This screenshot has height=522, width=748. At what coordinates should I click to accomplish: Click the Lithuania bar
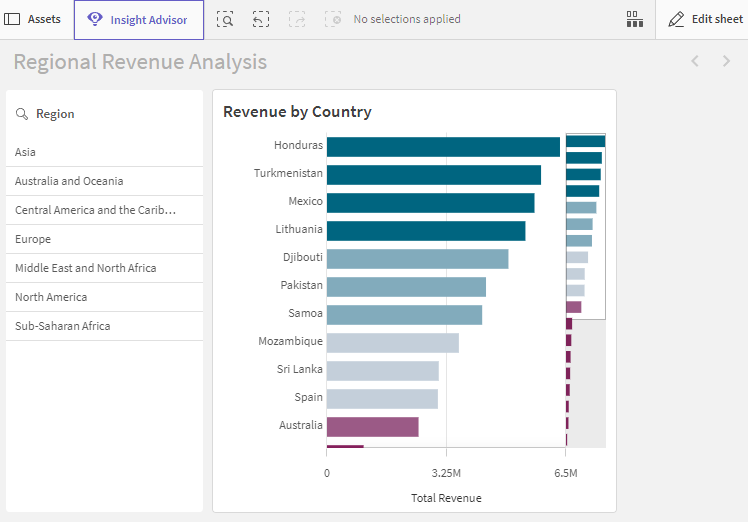(x=426, y=231)
